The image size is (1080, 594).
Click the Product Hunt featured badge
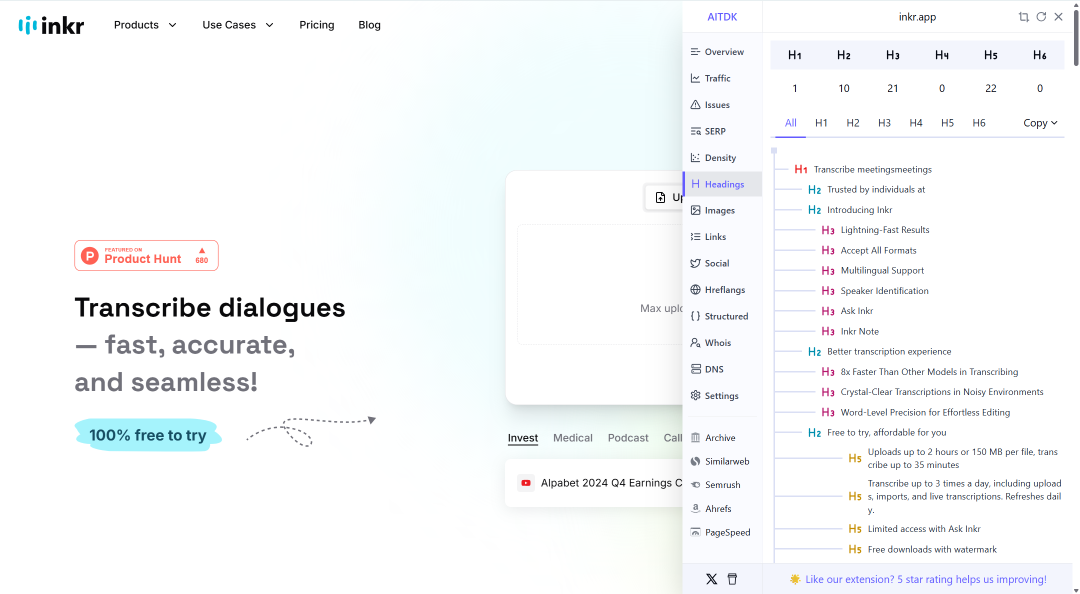[147, 256]
